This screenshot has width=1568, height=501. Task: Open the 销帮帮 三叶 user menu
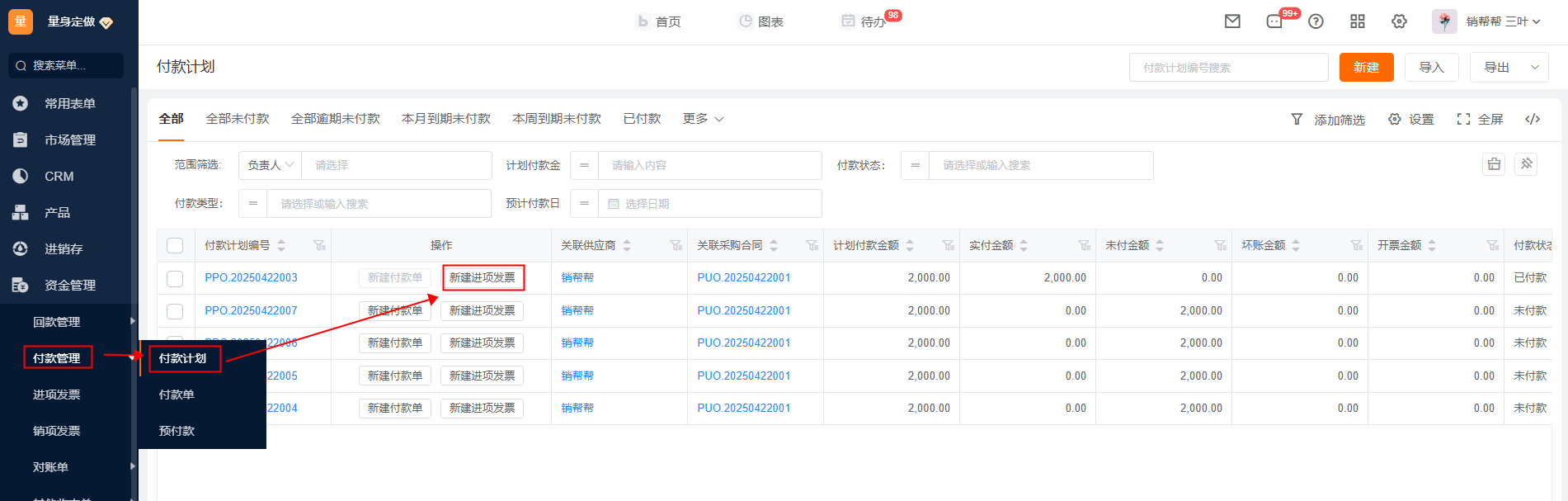pyautogui.click(x=1503, y=21)
